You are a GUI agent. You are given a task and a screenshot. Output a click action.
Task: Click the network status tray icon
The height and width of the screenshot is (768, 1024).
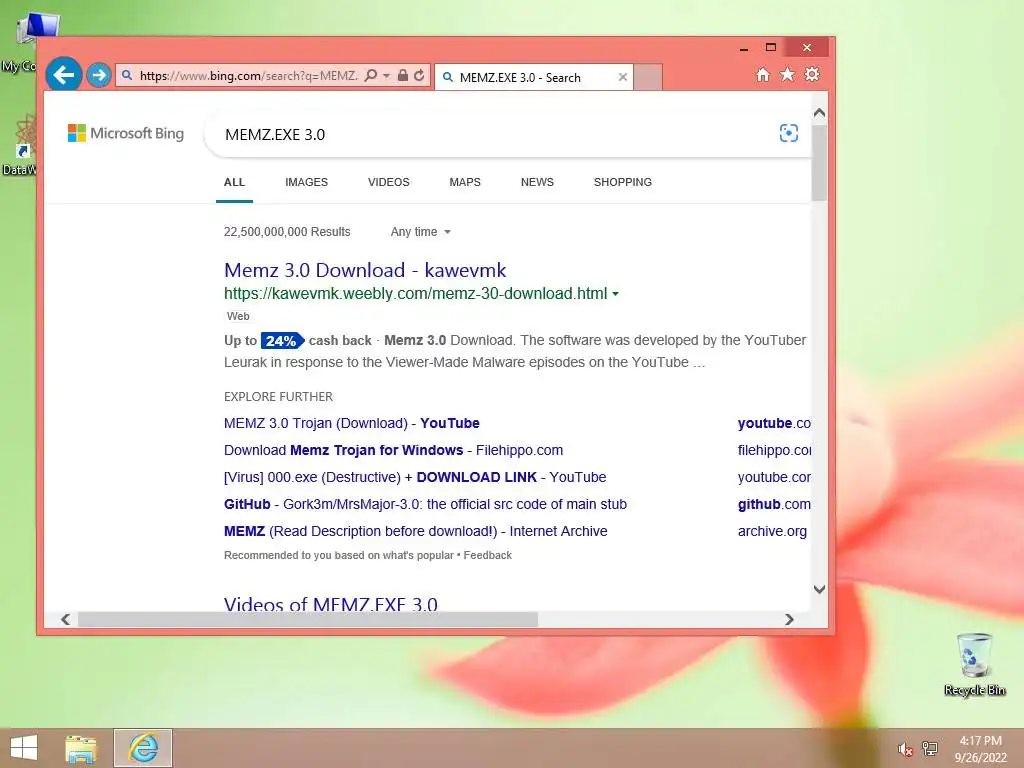[930, 748]
